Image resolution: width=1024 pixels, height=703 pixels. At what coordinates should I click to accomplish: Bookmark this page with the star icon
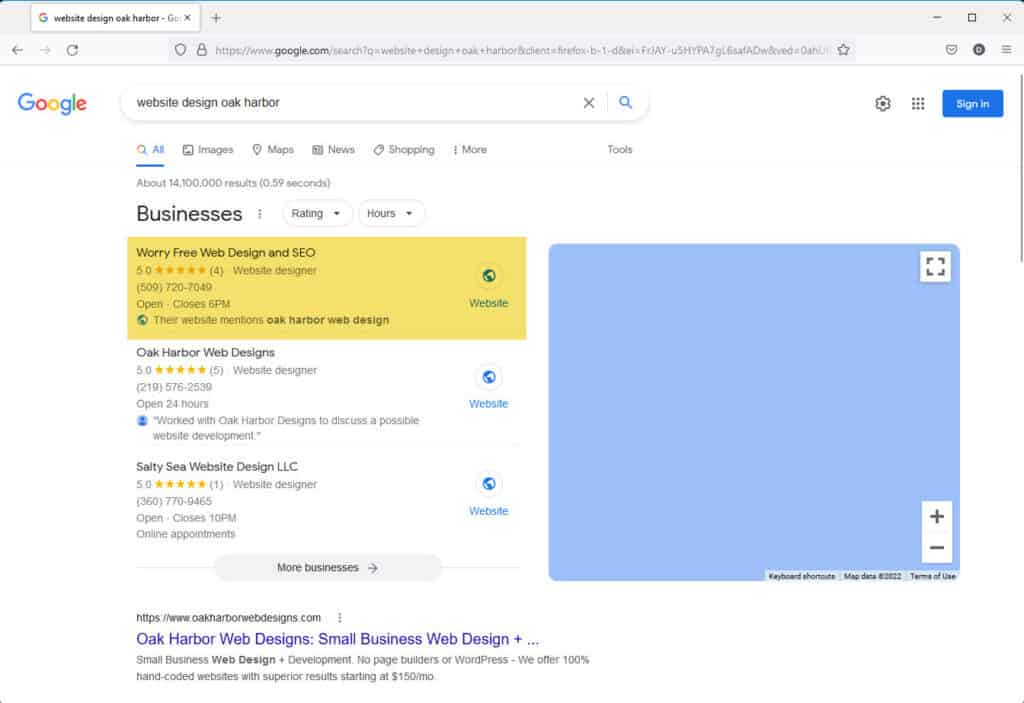pos(843,50)
